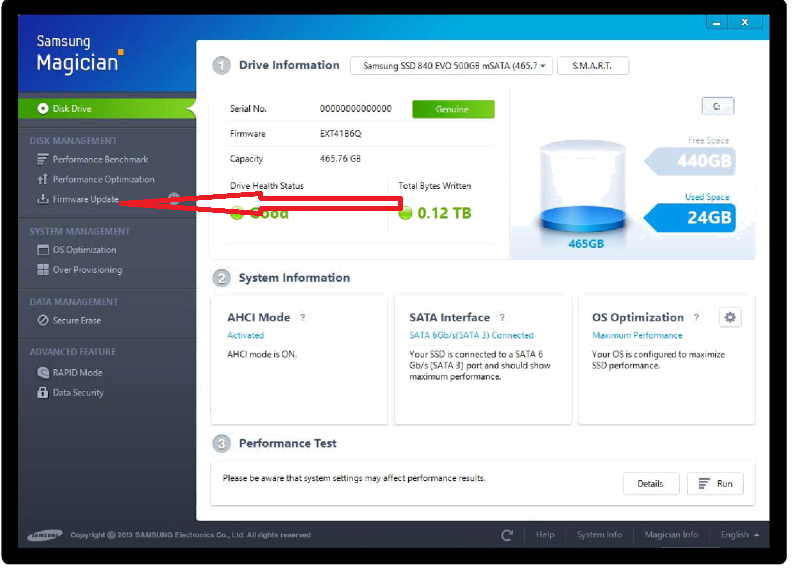Open OS Optimization in the sidebar
800x573 pixels.
click(x=84, y=250)
